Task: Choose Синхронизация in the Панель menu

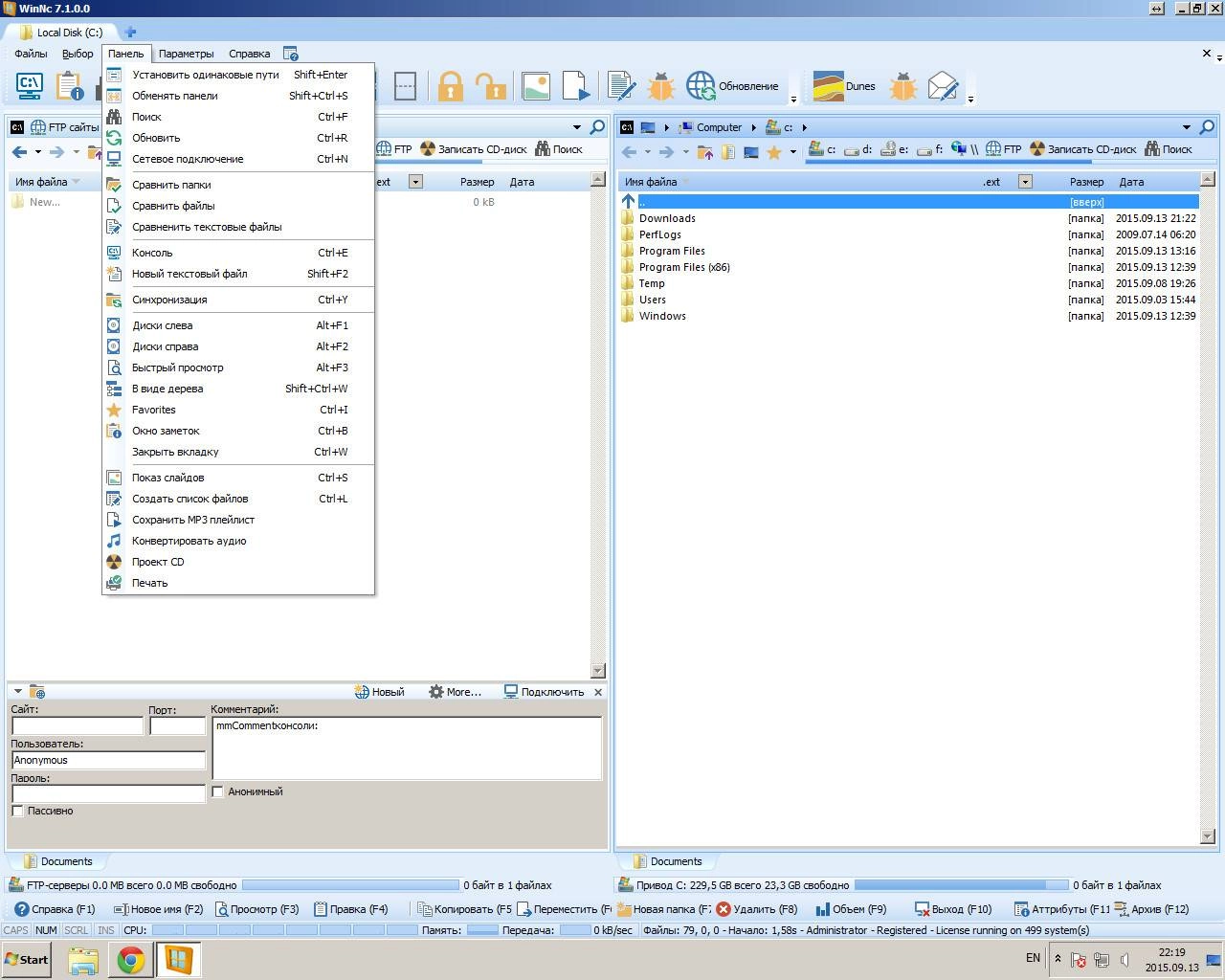Action: [x=238, y=300]
